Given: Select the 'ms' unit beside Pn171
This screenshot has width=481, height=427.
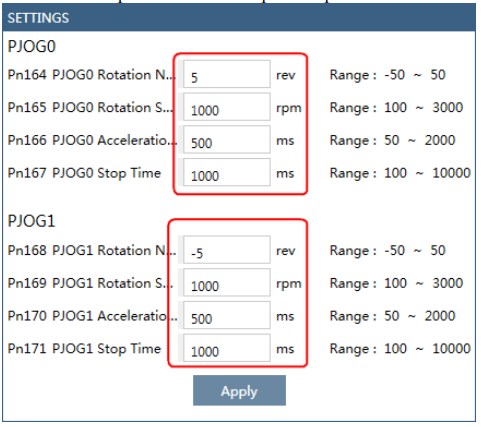Looking at the screenshot, I should (285, 349).
